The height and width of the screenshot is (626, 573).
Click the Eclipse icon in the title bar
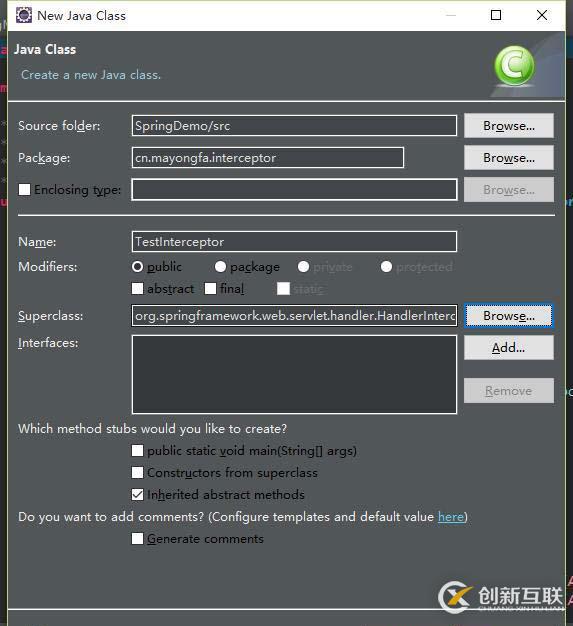[24, 15]
